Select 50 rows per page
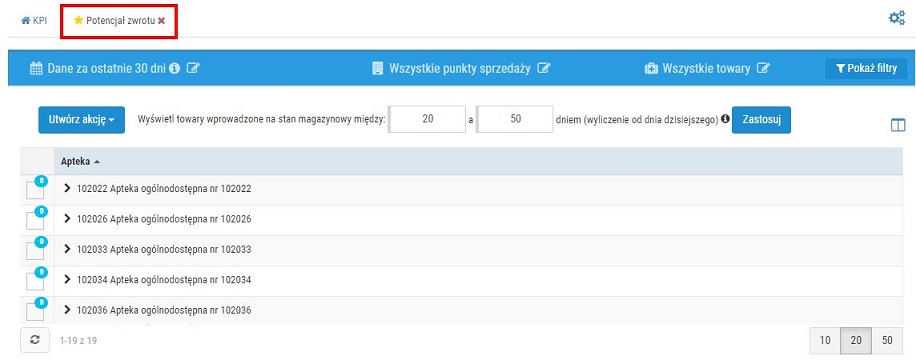This screenshot has width=916, height=360. coord(887,340)
